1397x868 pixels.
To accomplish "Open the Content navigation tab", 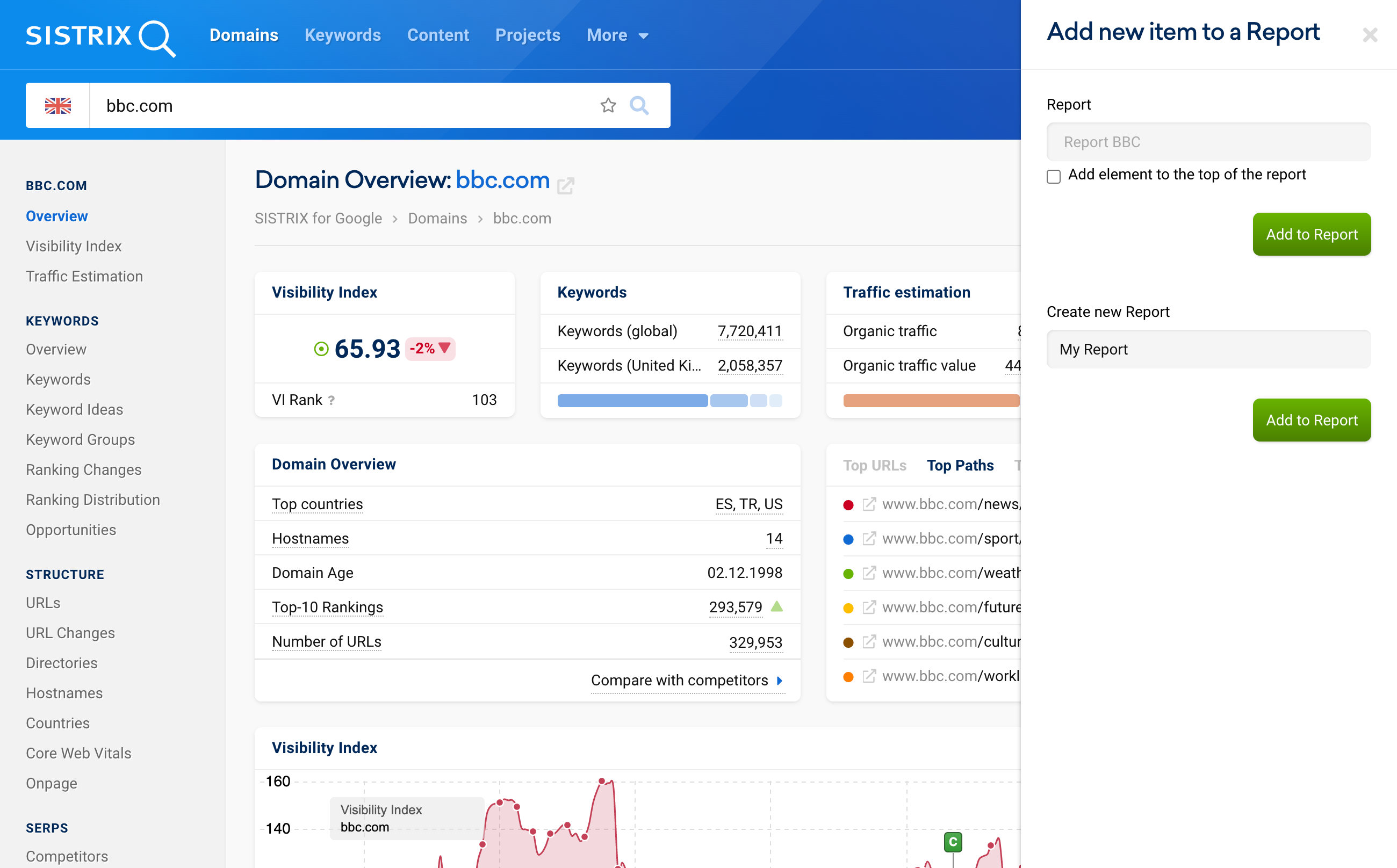I will (438, 35).
